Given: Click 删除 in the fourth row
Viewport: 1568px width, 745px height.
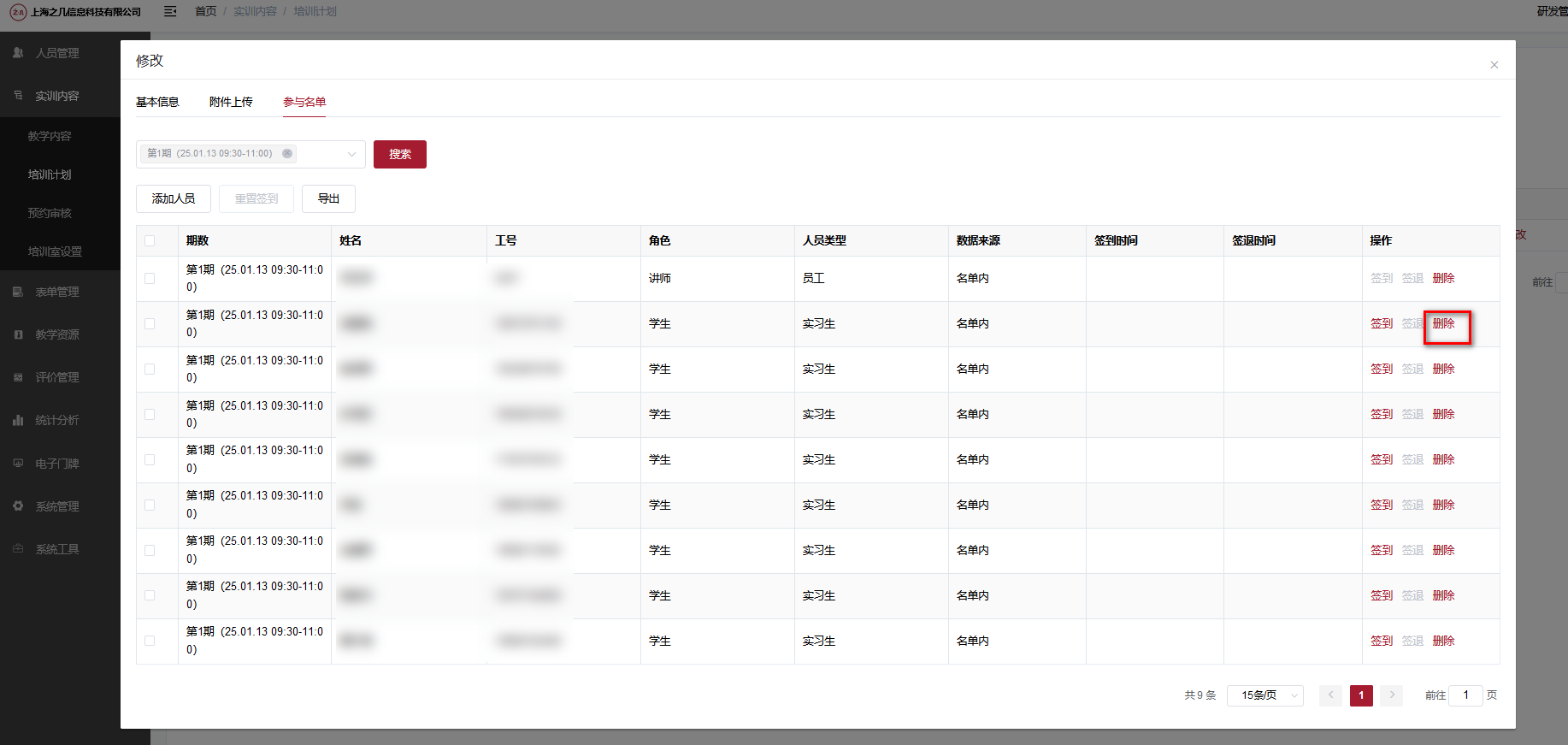Looking at the screenshot, I should click(x=1443, y=415).
